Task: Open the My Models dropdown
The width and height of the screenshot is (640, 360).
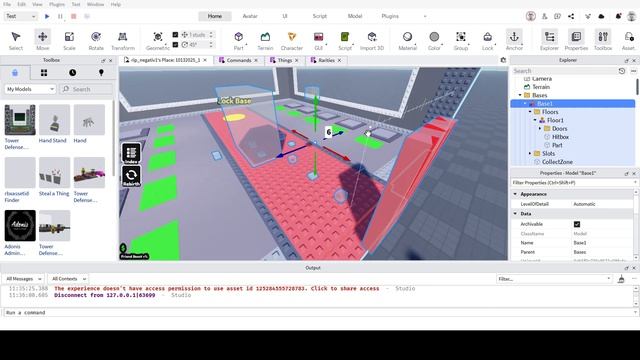Action: point(30,89)
